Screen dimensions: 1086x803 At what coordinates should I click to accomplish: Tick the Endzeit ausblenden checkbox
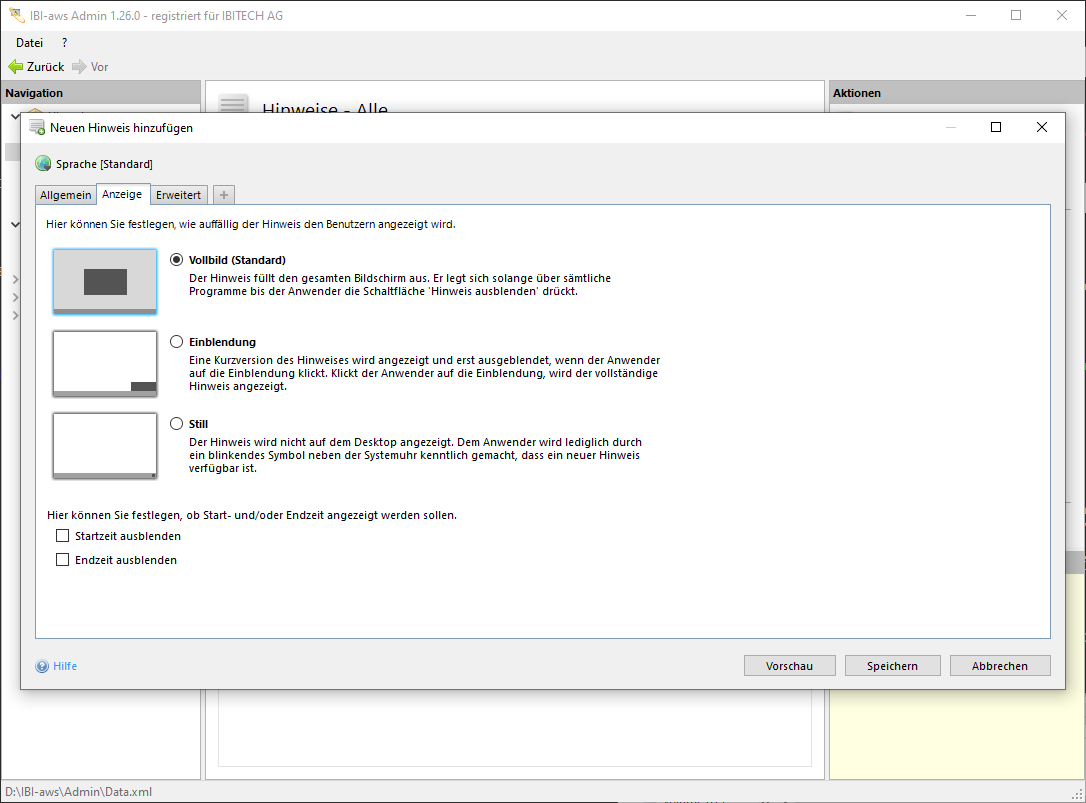[63, 560]
